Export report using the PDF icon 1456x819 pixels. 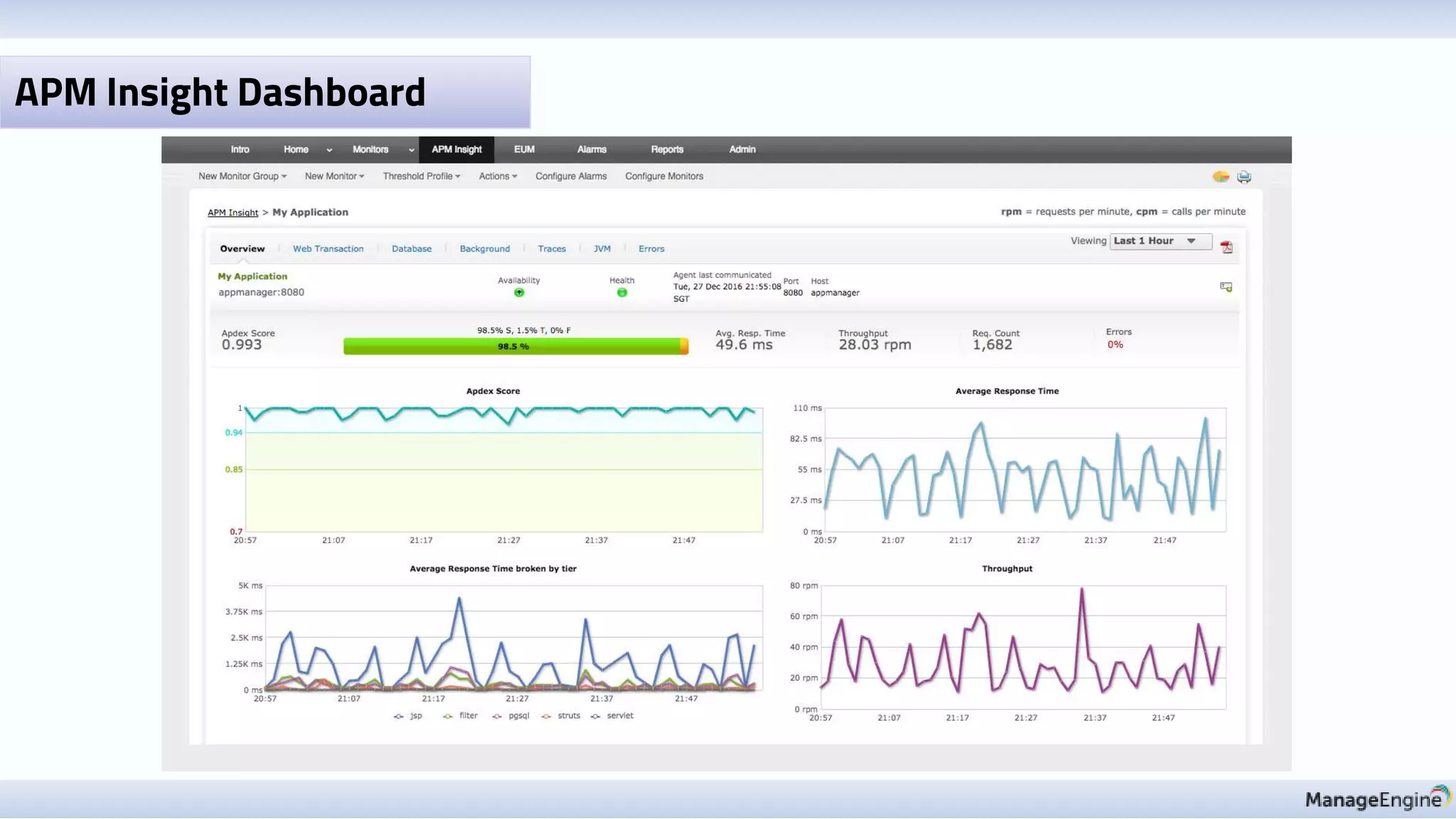pos(1226,247)
